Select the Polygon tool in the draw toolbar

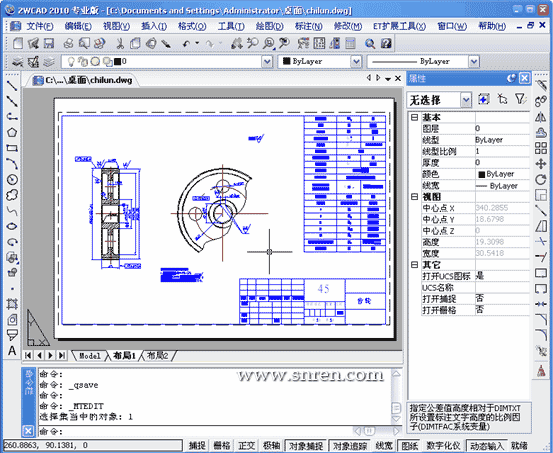pos(12,133)
